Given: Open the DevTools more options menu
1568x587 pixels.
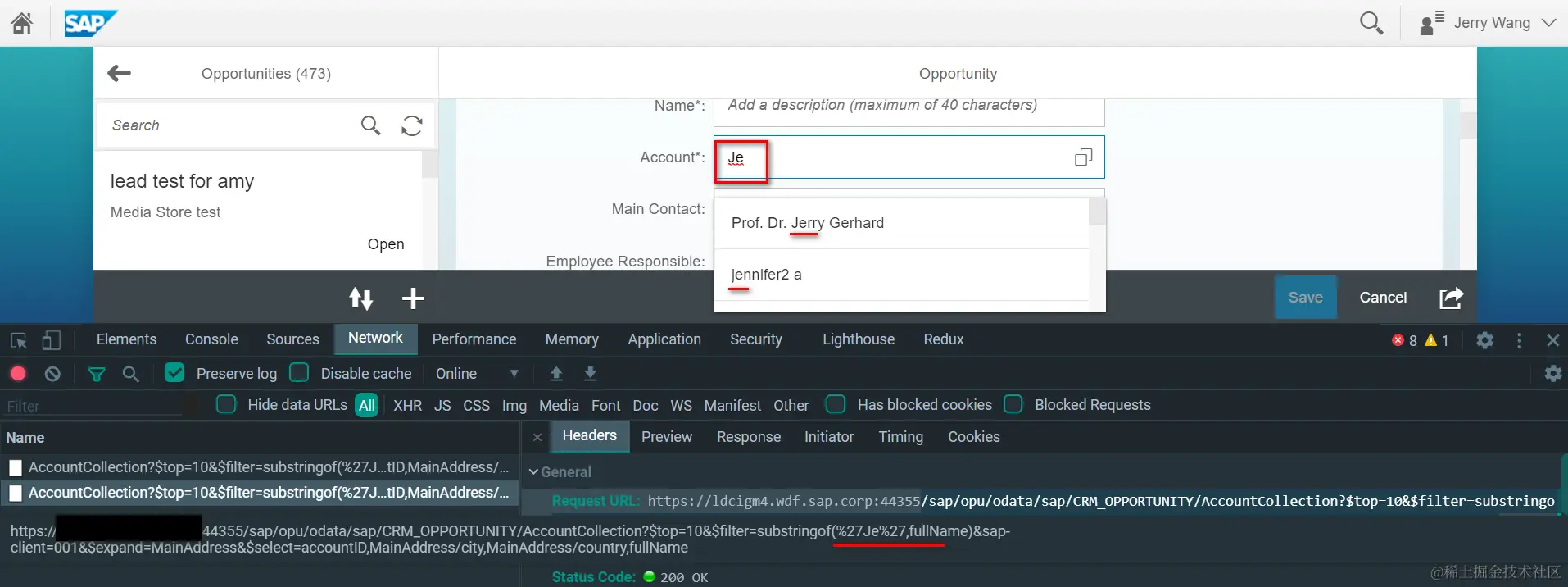Looking at the screenshot, I should (x=1519, y=340).
